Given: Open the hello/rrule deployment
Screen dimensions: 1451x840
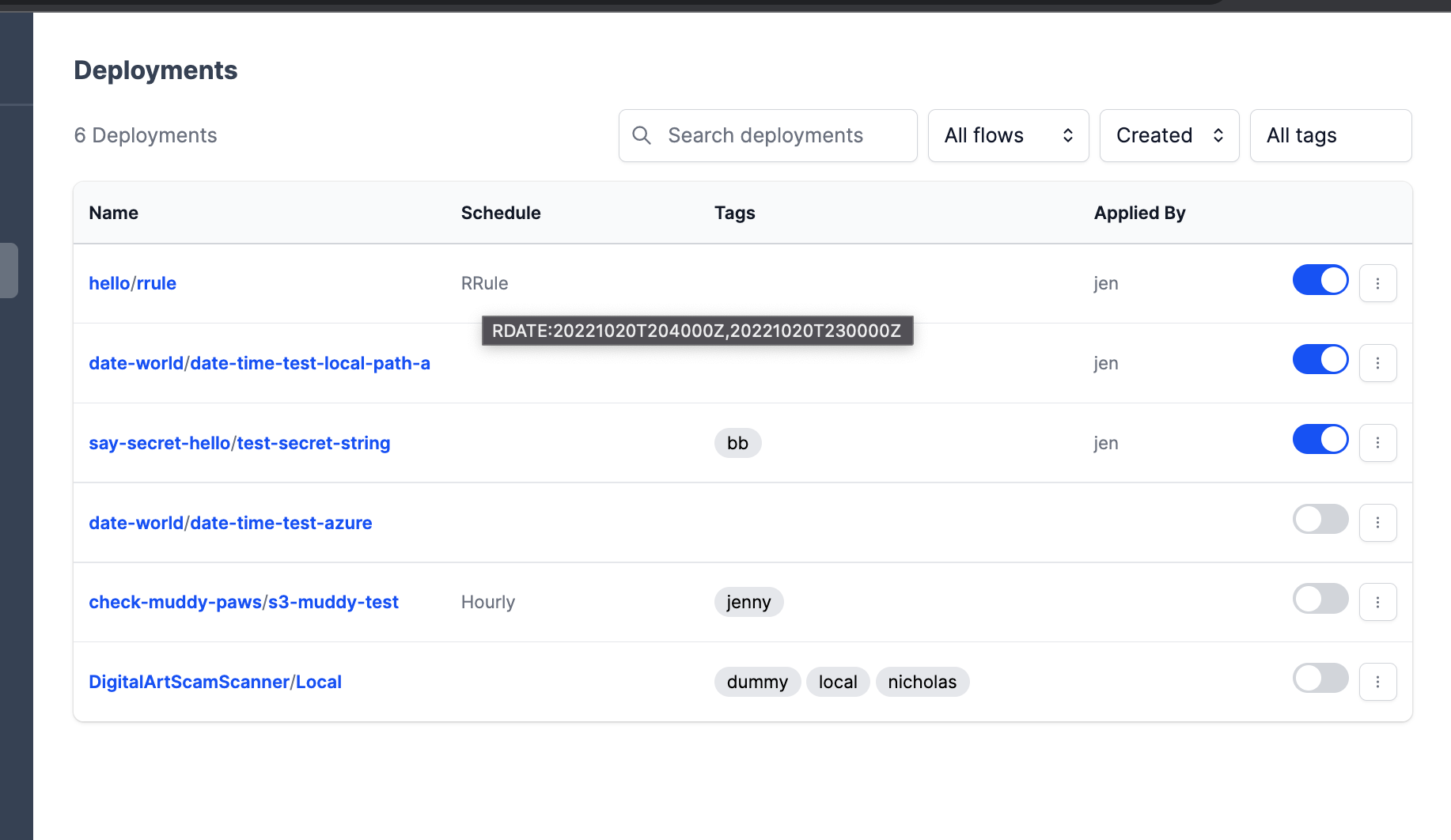Looking at the screenshot, I should point(132,282).
